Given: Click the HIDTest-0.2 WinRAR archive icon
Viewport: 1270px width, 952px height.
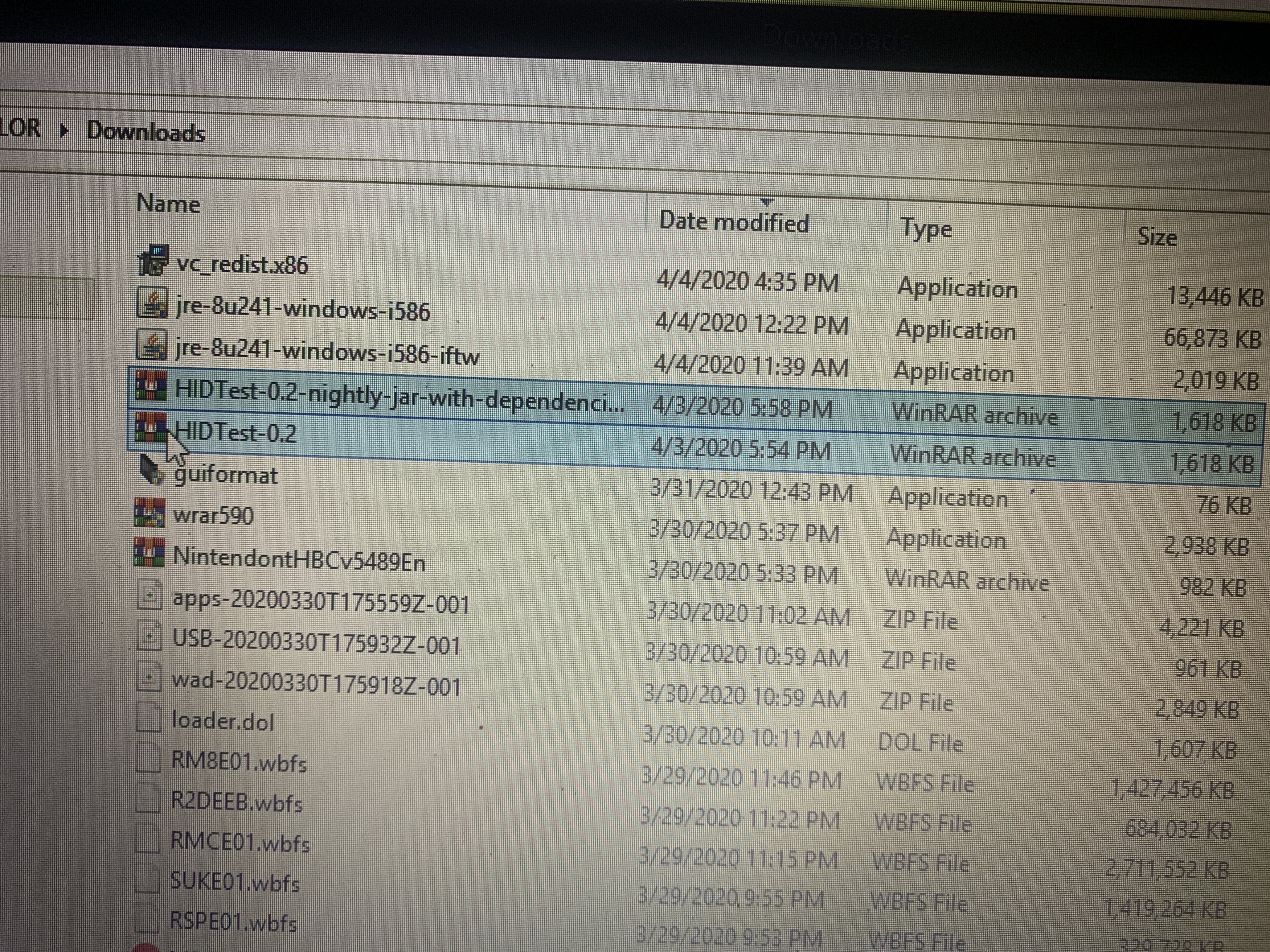Looking at the screenshot, I should [151, 427].
